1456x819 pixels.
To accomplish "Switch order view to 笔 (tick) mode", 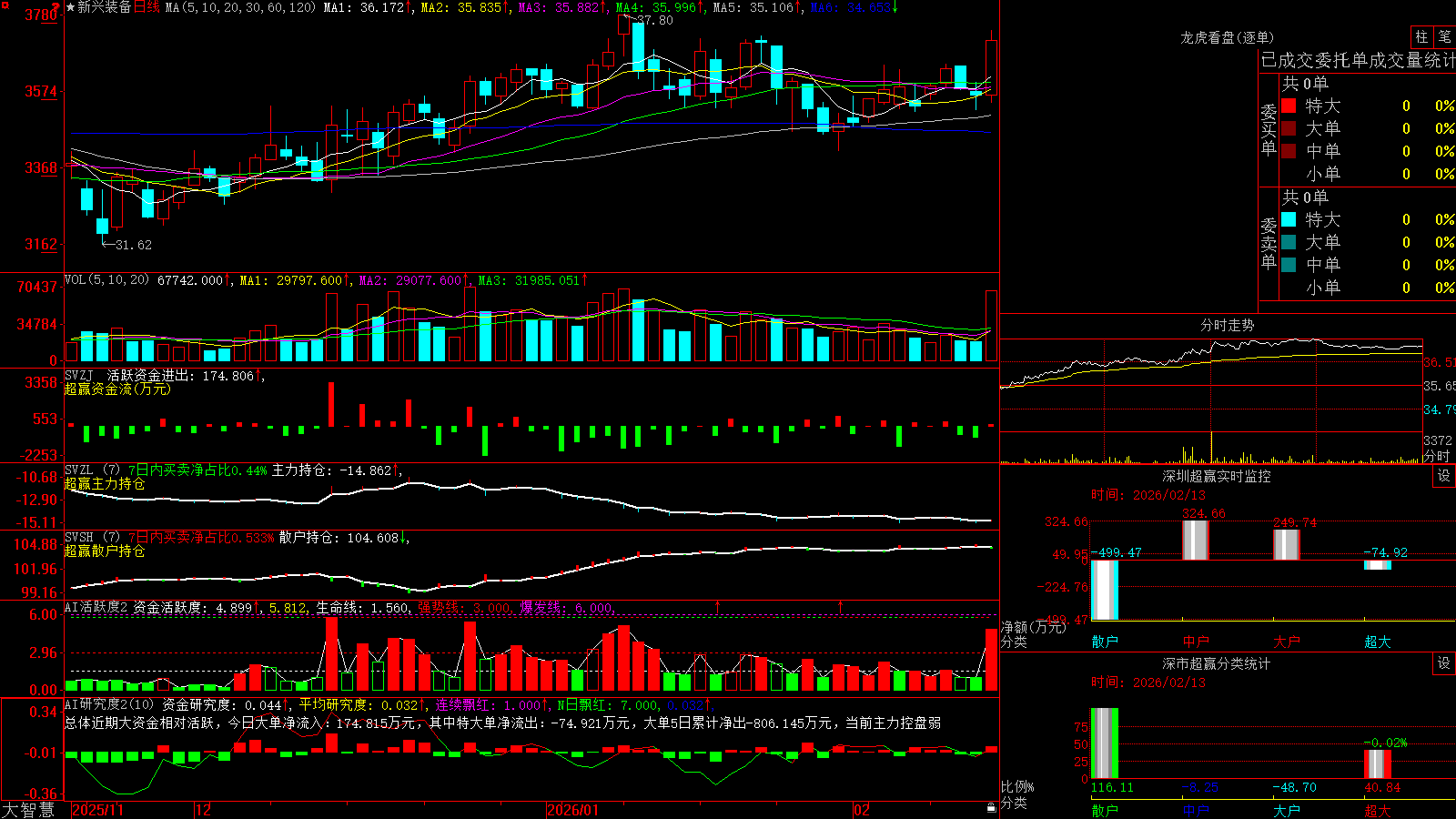I will coord(1444,36).
